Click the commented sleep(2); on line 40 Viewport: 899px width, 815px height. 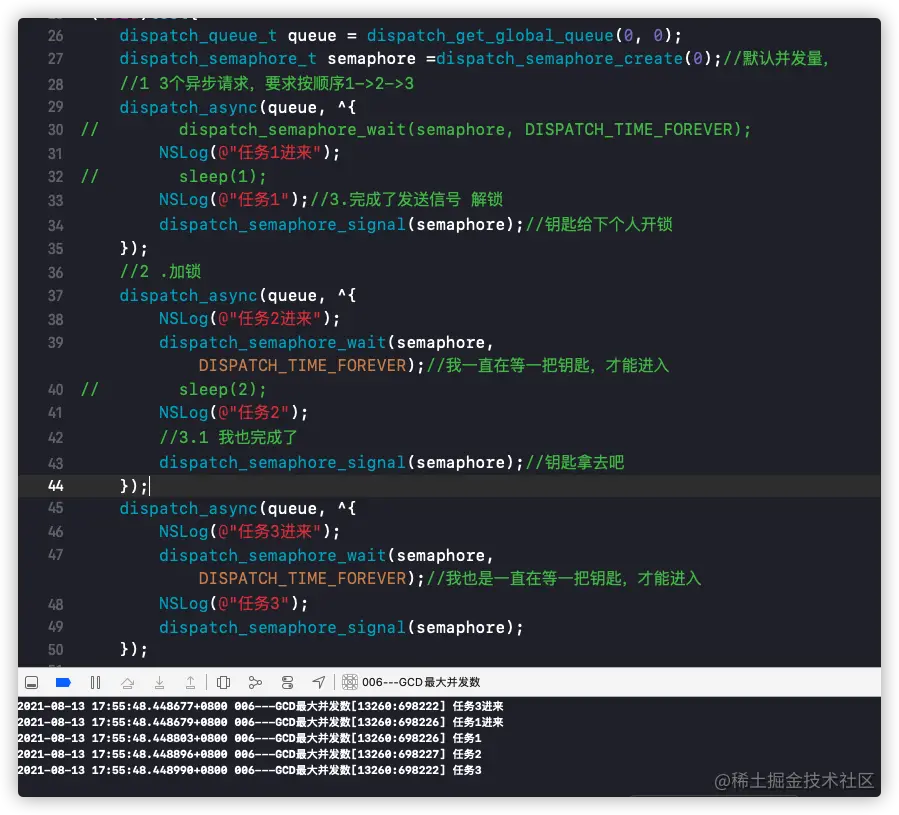pos(222,389)
